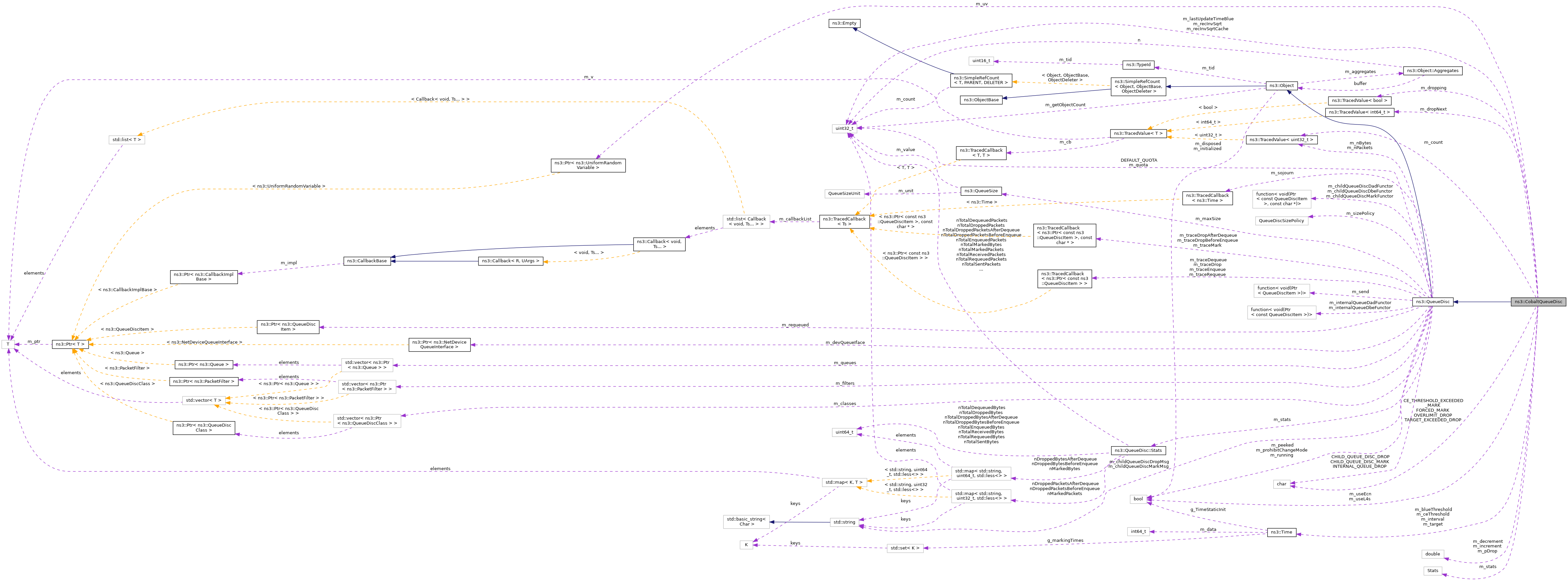This screenshot has height=581, width=1568.
Task: Click std::map< std::string, uint64_t > node
Action: coord(981,473)
